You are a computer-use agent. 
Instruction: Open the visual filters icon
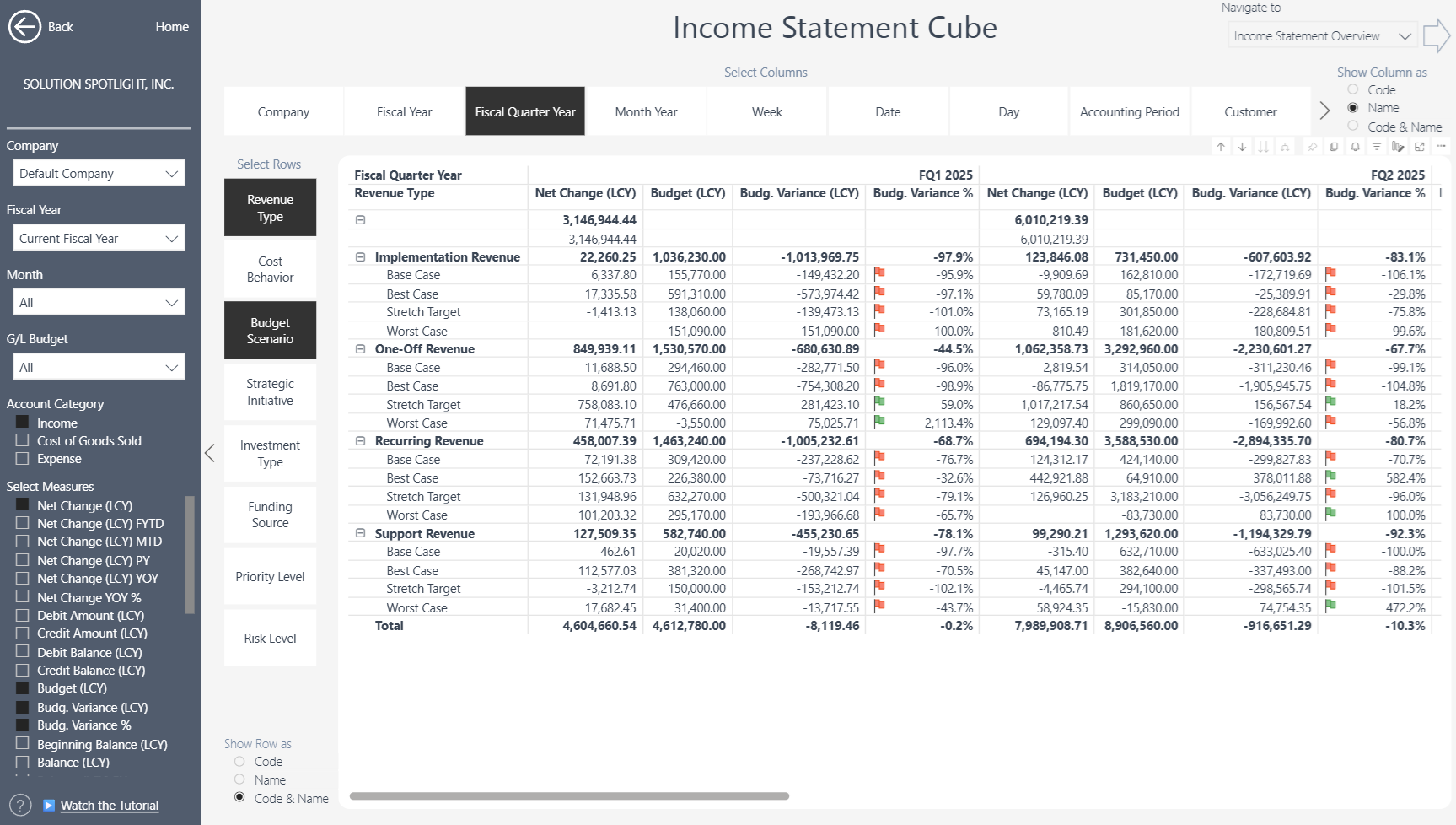(1376, 147)
